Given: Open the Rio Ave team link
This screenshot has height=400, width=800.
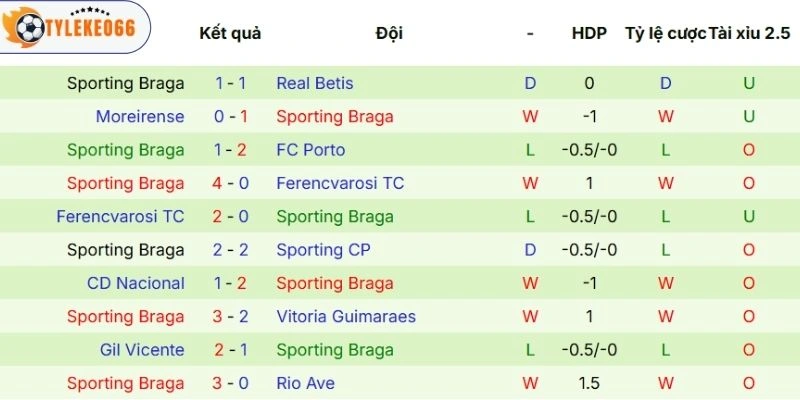Looking at the screenshot, I should tap(305, 383).
